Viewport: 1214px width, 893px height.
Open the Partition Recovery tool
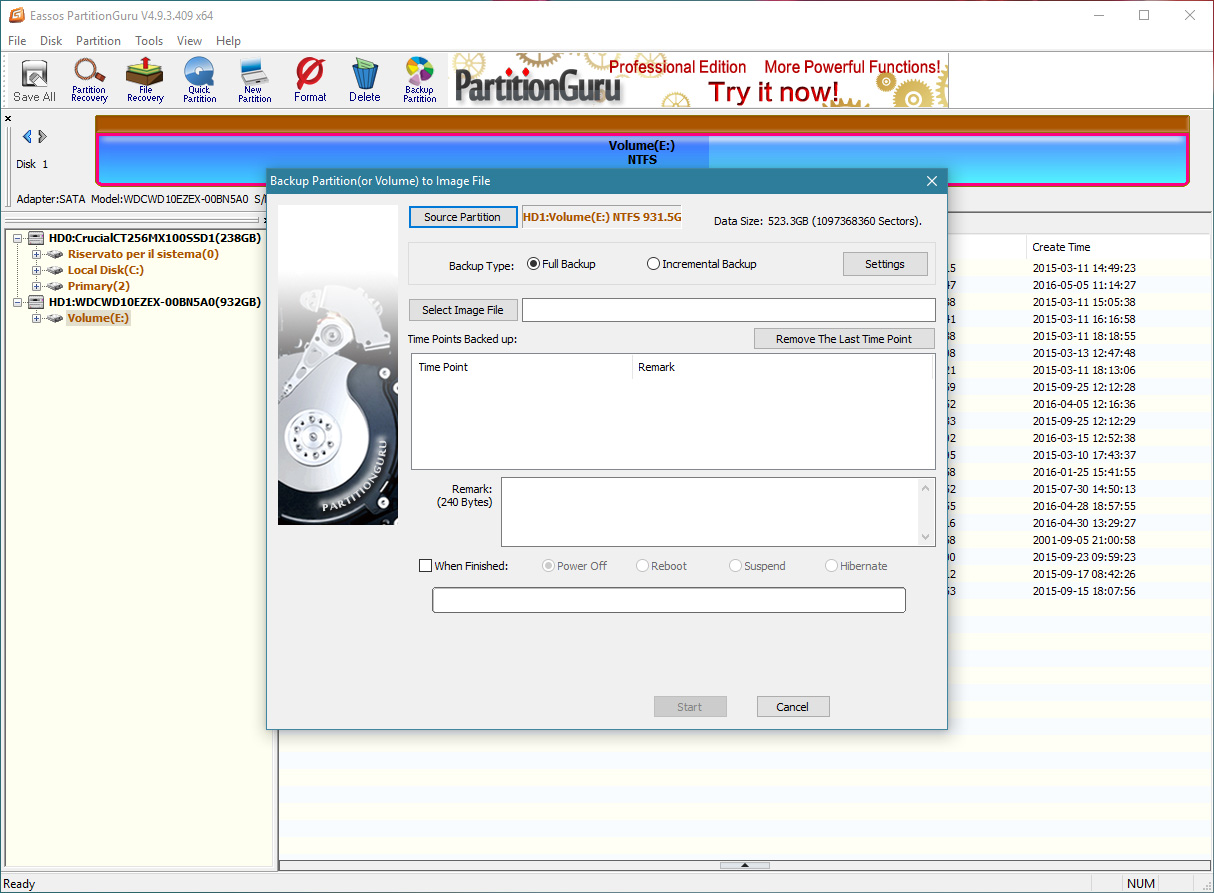89,80
